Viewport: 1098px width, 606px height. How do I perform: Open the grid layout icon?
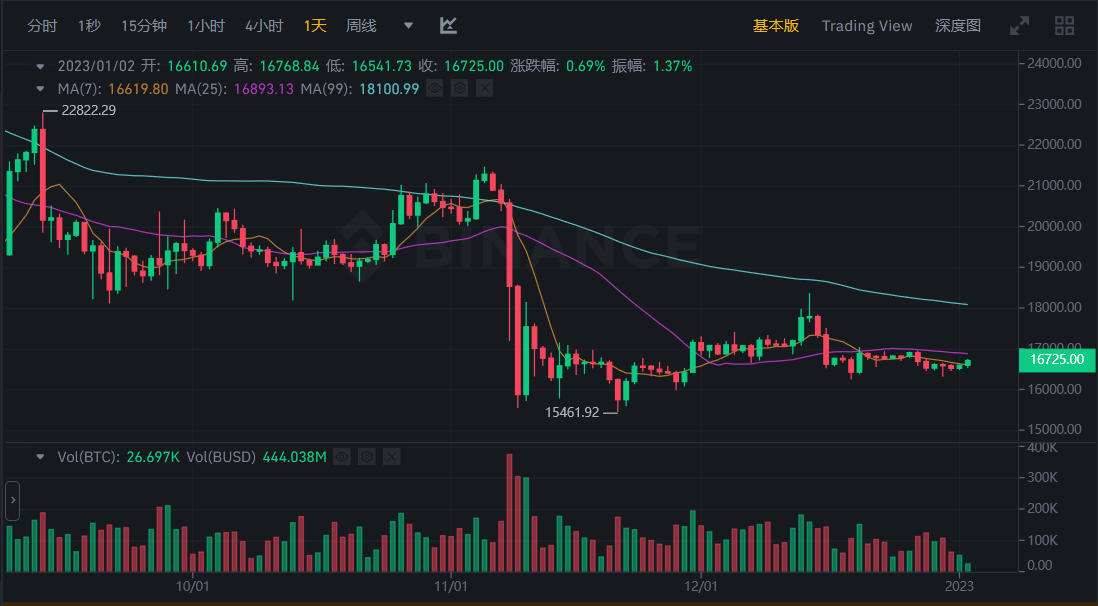(x=1064, y=25)
